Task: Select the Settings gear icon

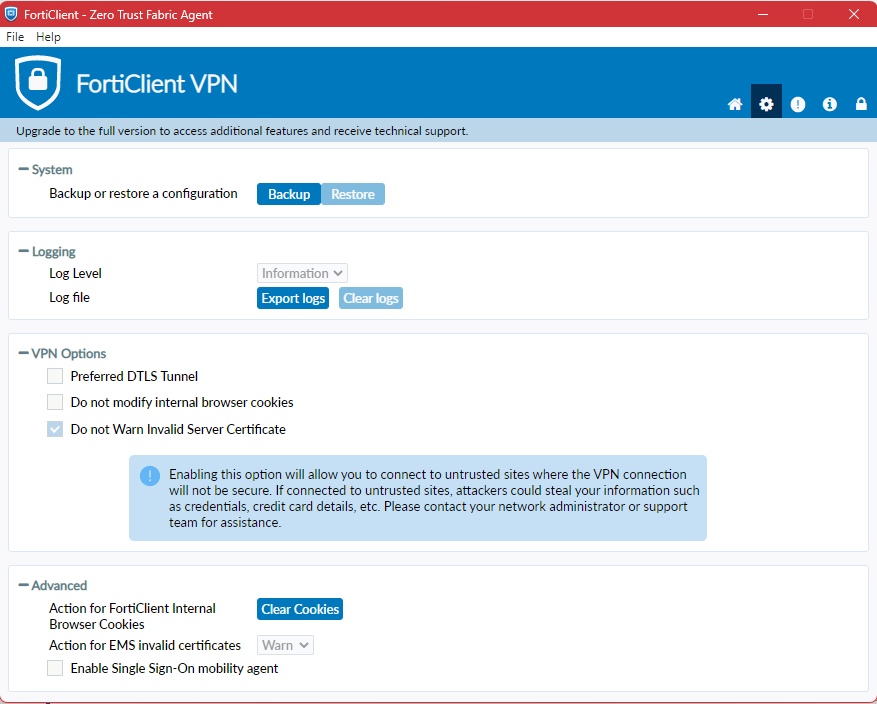Action: (x=766, y=103)
